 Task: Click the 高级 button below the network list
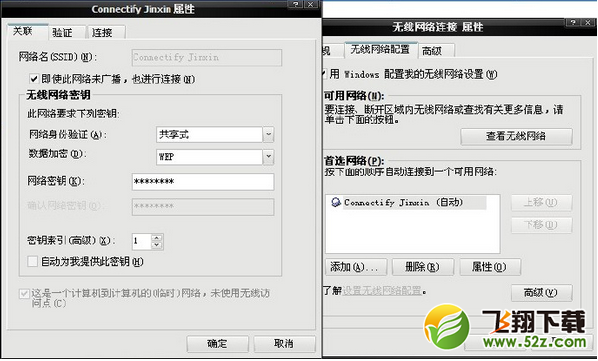(x=542, y=293)
